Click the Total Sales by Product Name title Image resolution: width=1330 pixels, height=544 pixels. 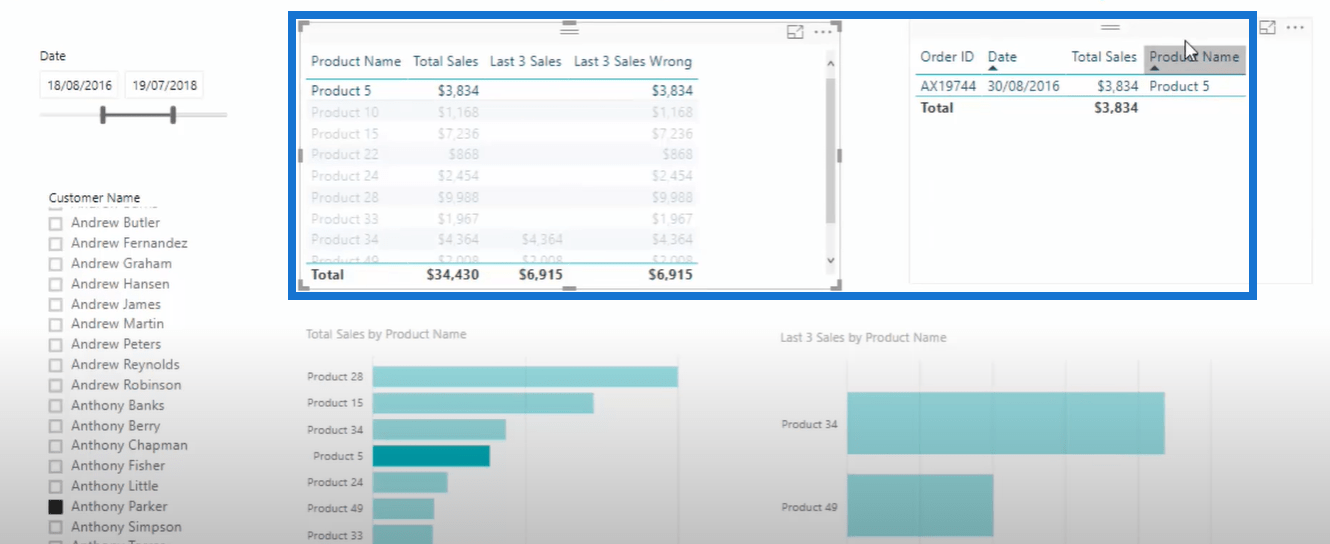coord(386,334)
